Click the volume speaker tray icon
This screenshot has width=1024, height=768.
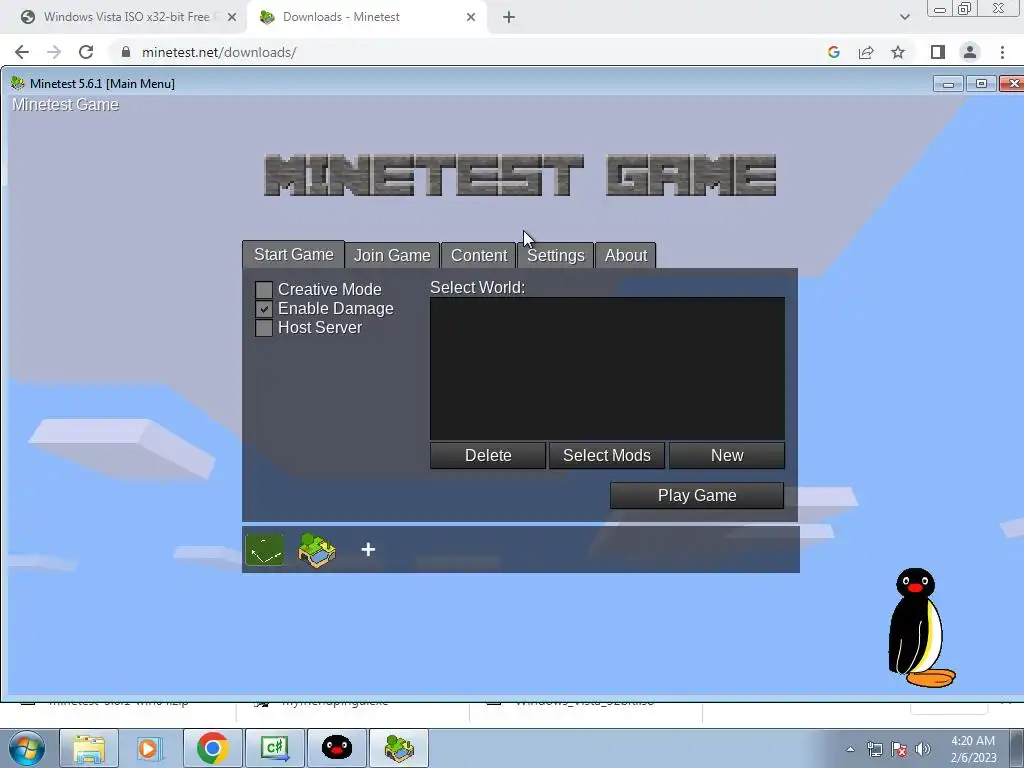tap(923, 749)
